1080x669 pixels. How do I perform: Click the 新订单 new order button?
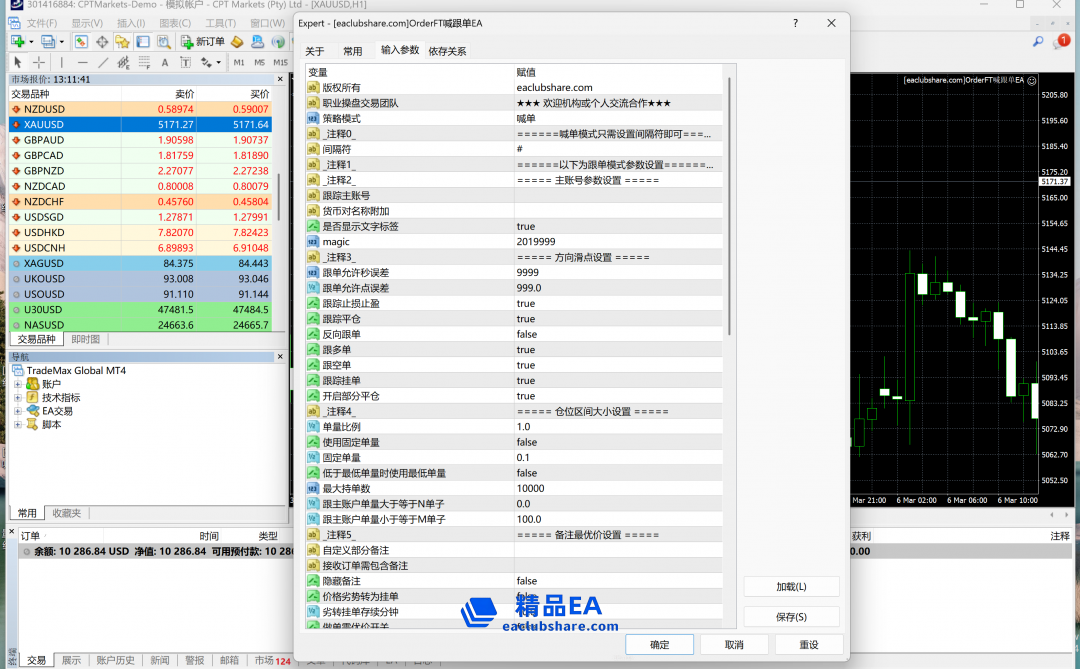203,41
